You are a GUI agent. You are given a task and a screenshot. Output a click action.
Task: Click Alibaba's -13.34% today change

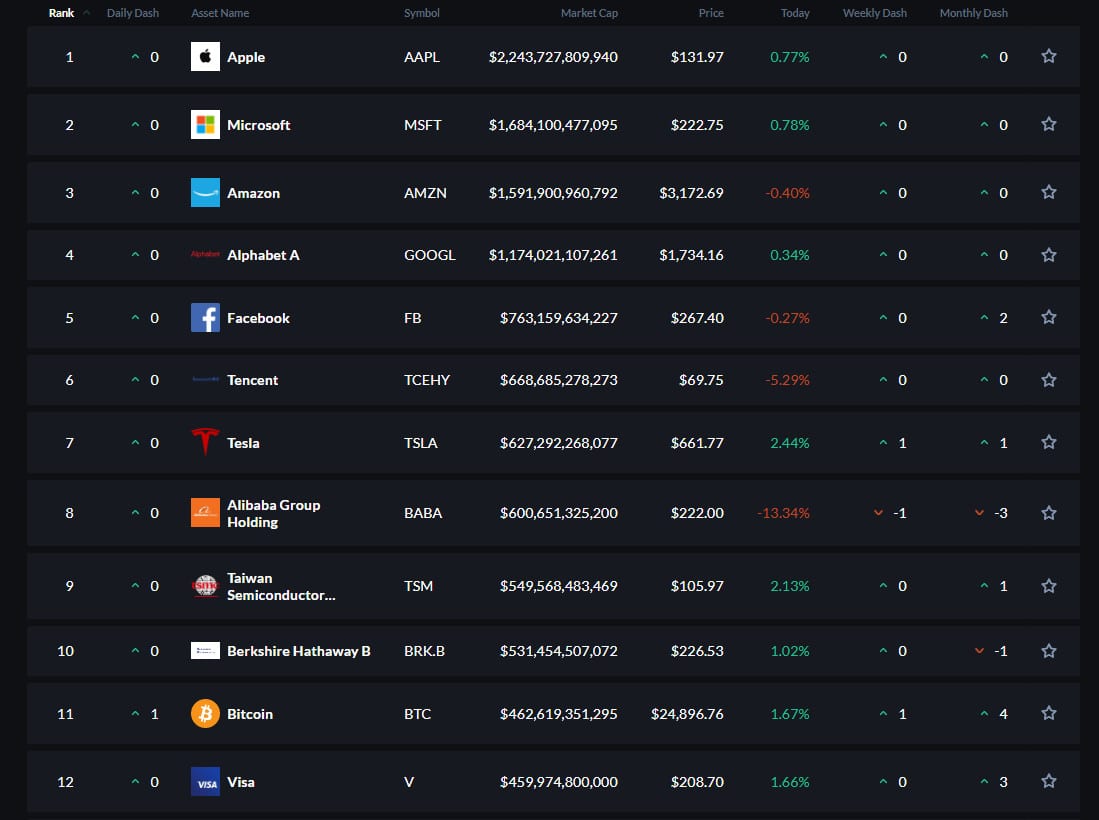pyautogui.click(x=783, y=512)
